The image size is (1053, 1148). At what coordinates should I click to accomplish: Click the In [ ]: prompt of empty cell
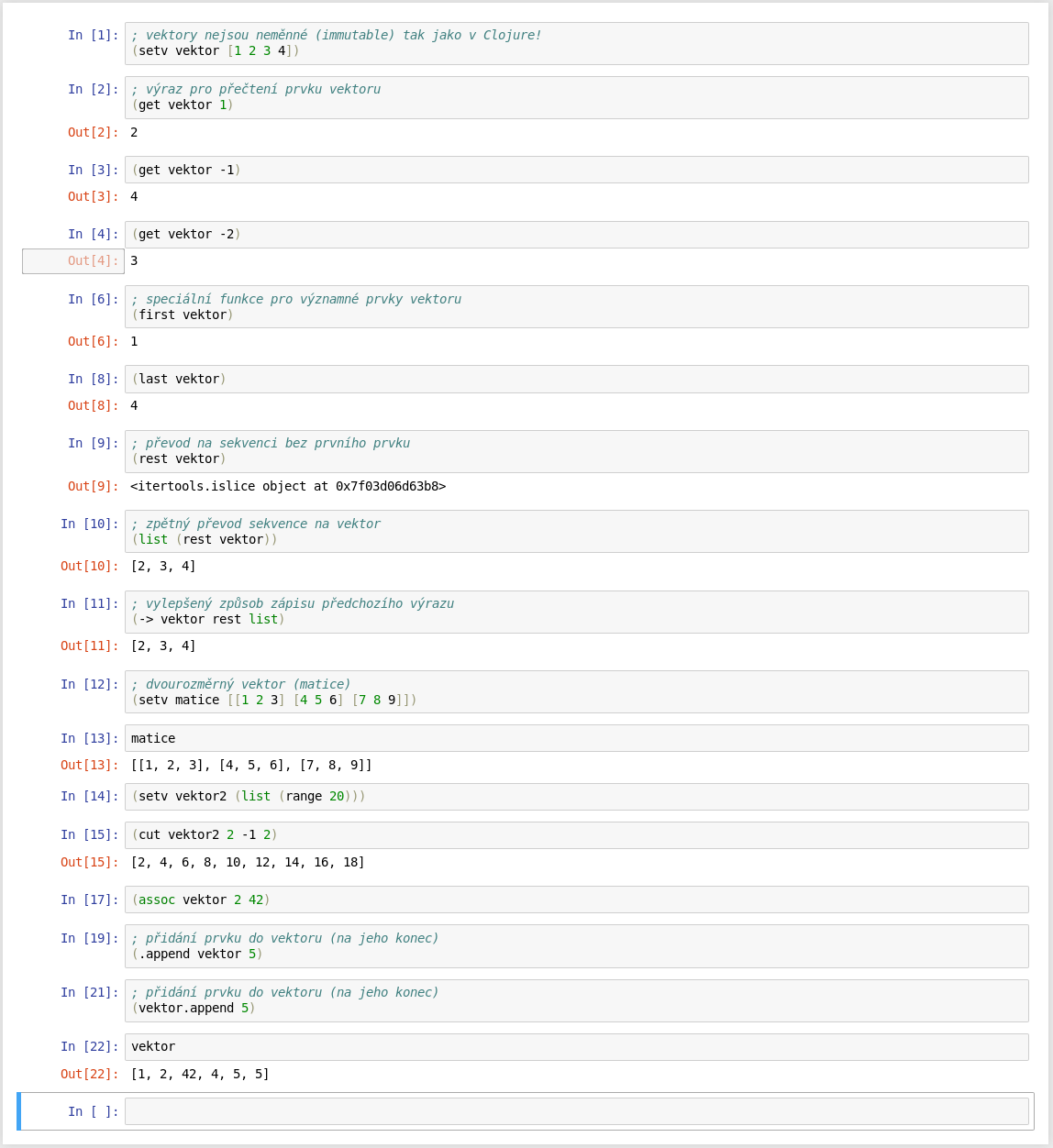(94, 1111)
